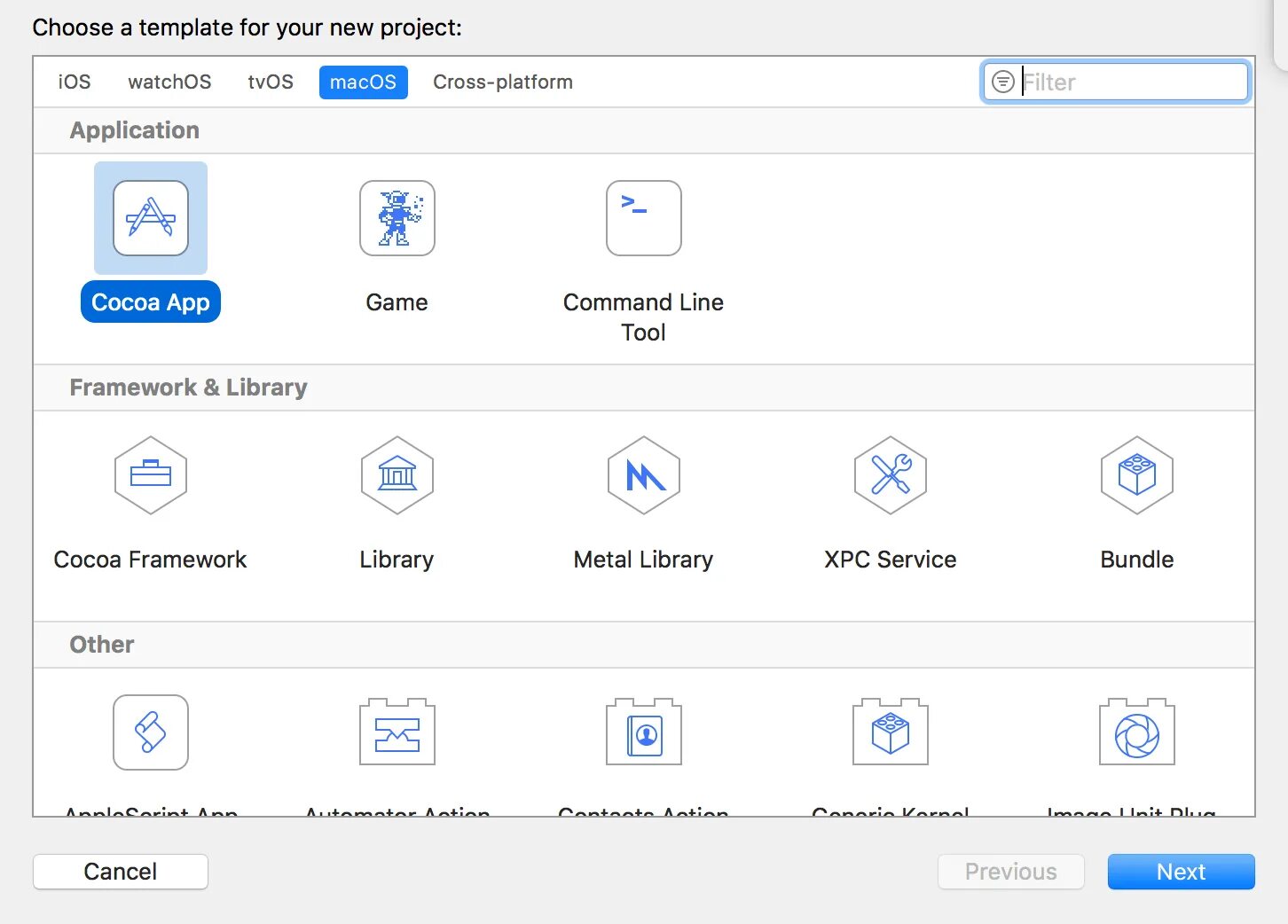Screen dimensions: 1288x924
Task: Pick the Generic Kernel Extension icon
Action: tap(891, 732)
